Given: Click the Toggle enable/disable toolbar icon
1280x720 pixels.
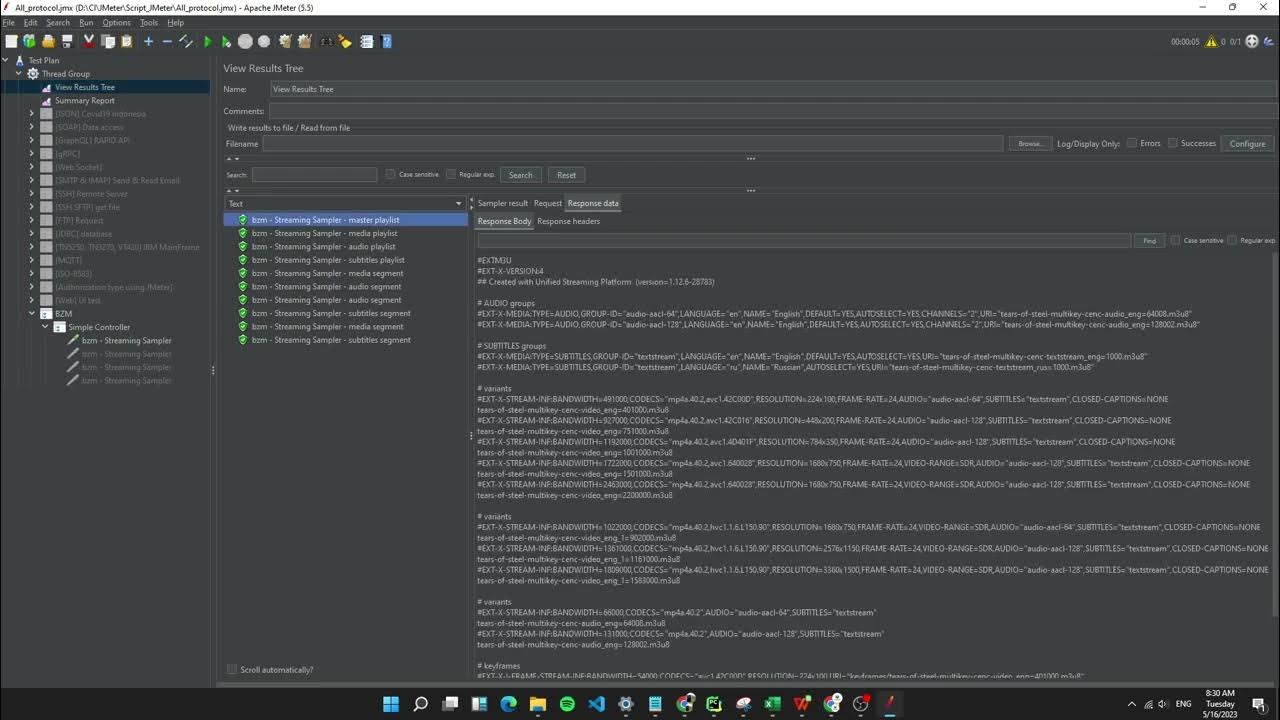Looking at the screenshot, I should pos(186,42).
